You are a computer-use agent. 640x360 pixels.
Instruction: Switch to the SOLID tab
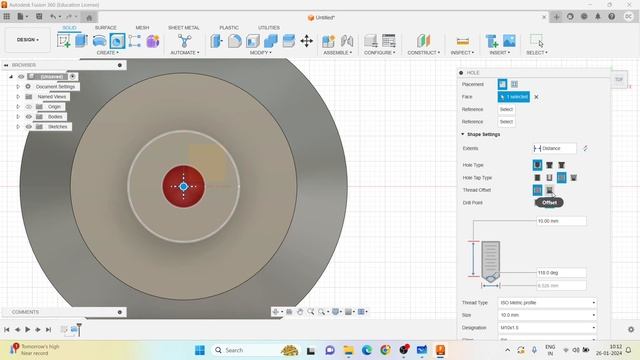[x=69, y=28]
